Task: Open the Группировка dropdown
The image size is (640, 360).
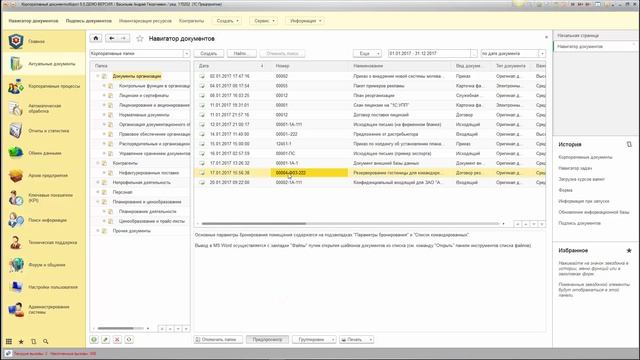Action: (314, 340)
